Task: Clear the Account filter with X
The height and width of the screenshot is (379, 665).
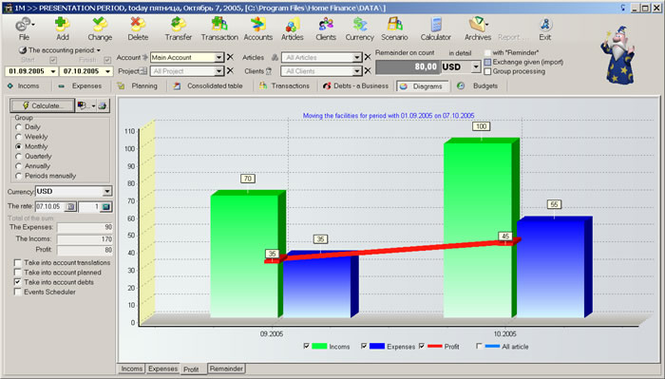Action: (230, 57)
